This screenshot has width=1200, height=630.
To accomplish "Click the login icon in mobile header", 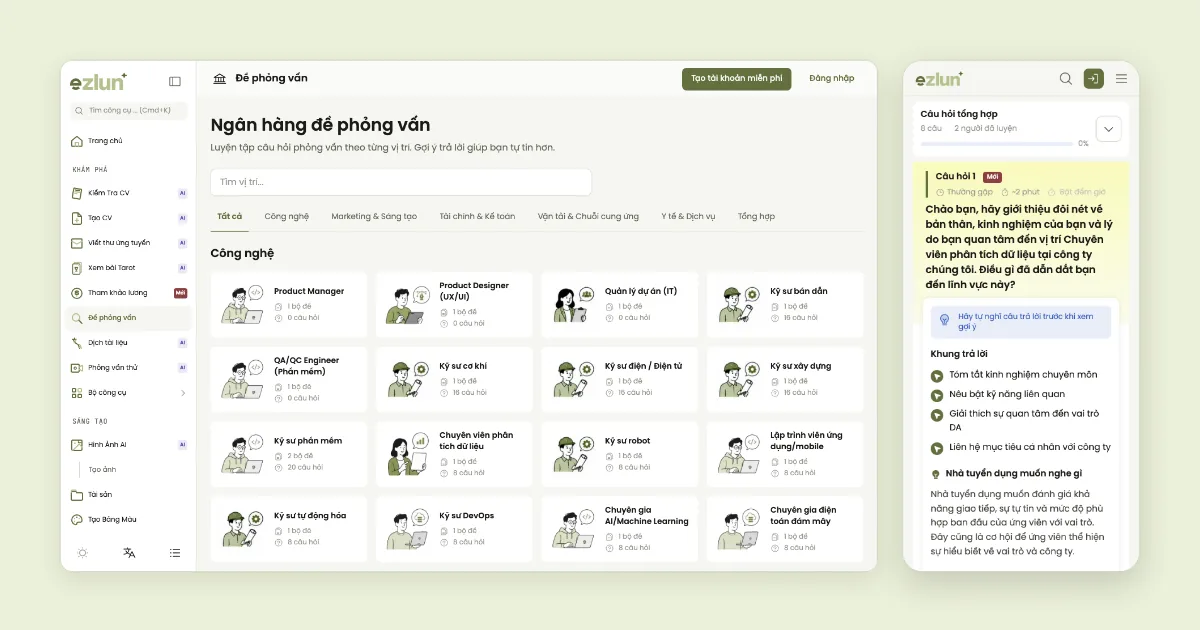I will point(1093,79).
